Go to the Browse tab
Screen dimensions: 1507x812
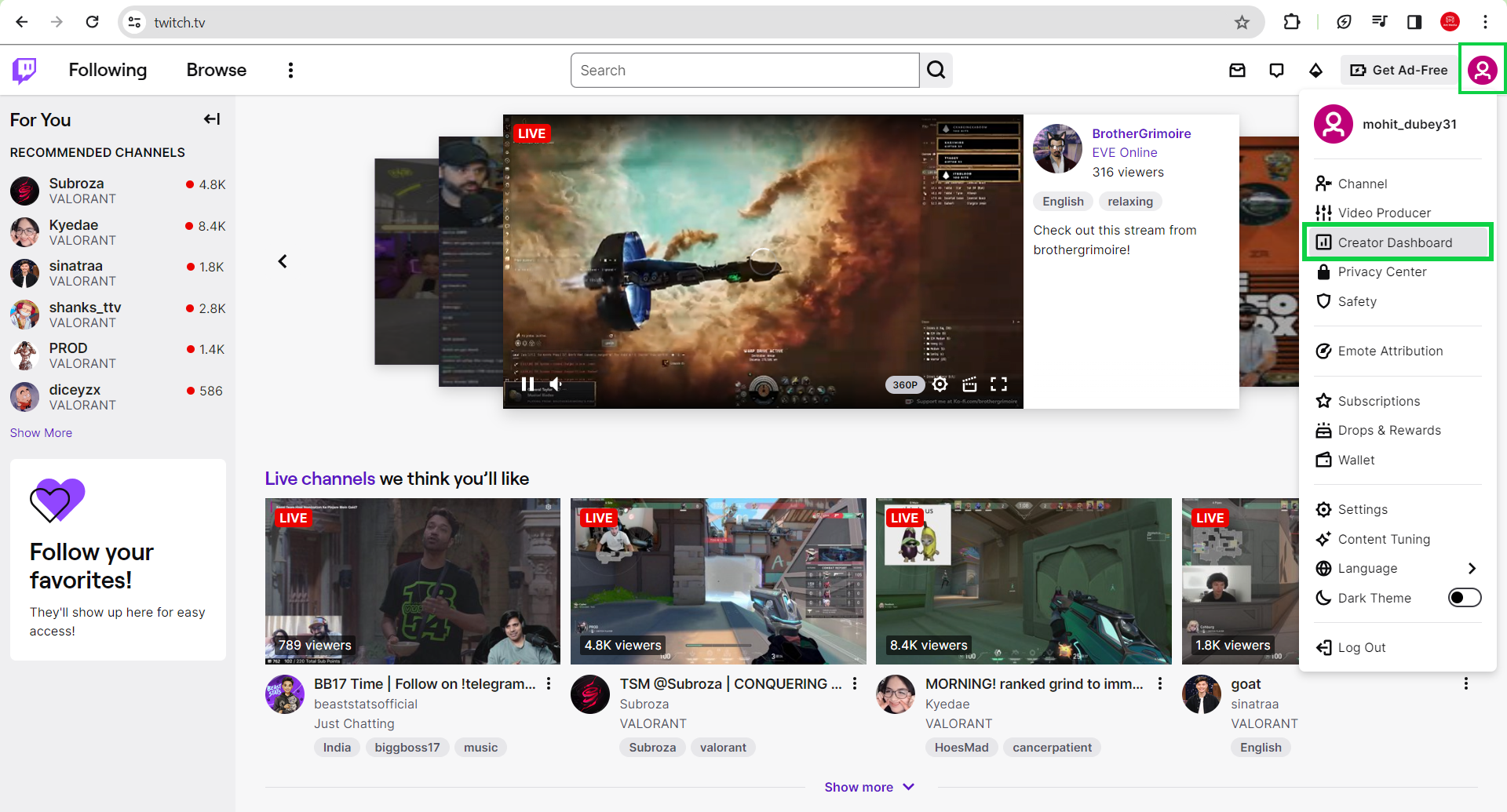click(x=217, y=70)
